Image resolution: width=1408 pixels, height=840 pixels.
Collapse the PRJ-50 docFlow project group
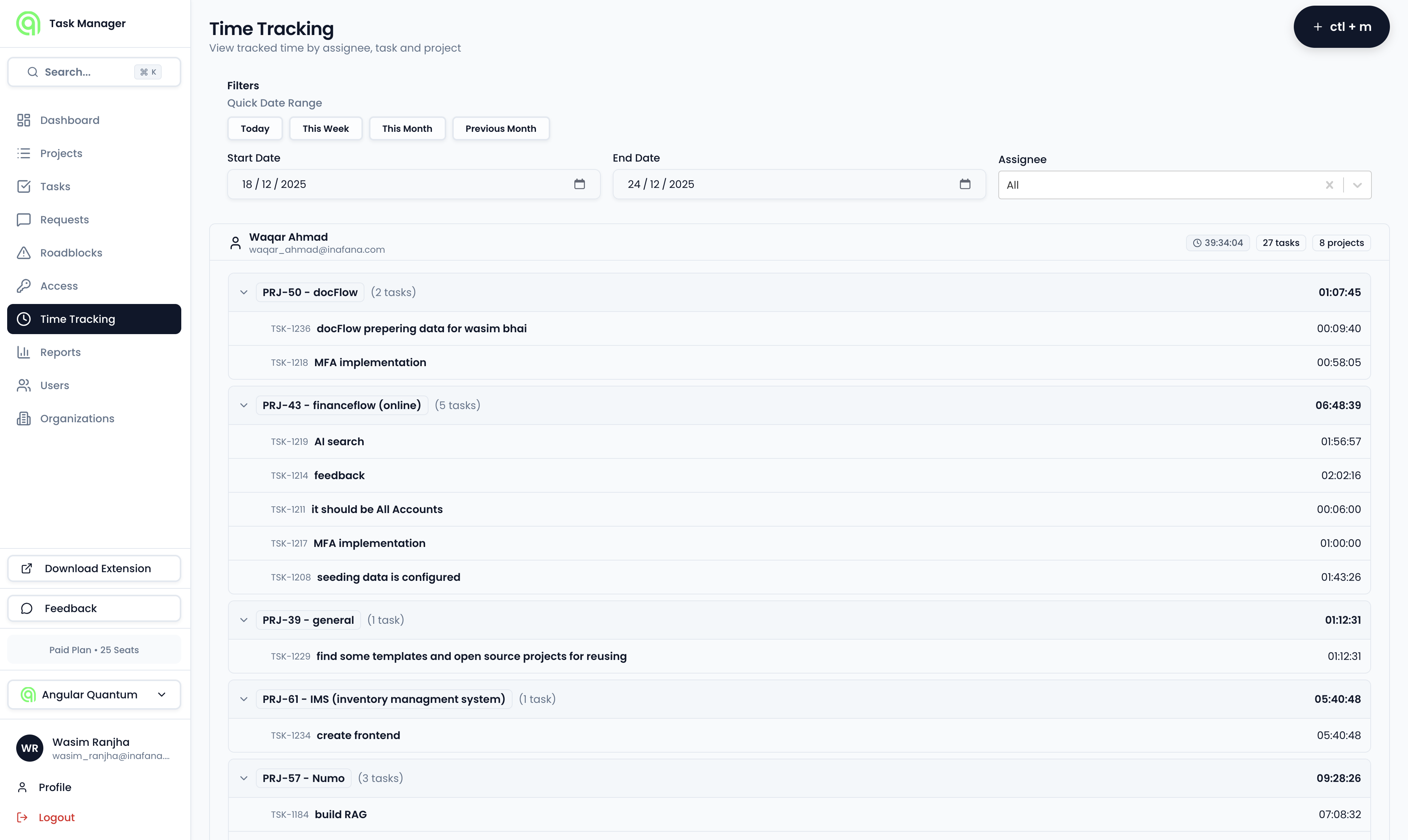tap(243, 292)
